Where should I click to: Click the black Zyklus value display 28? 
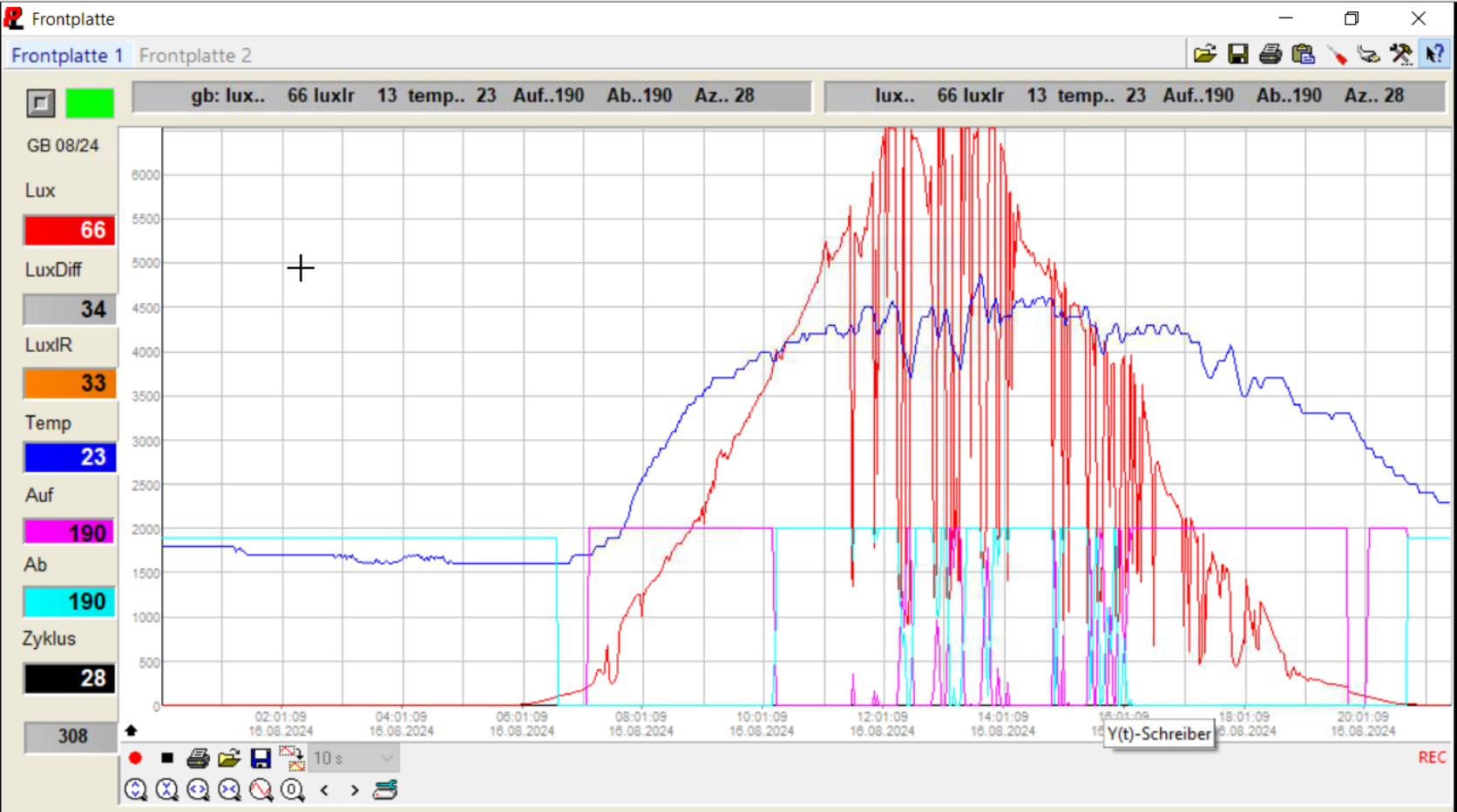(70, 679)
